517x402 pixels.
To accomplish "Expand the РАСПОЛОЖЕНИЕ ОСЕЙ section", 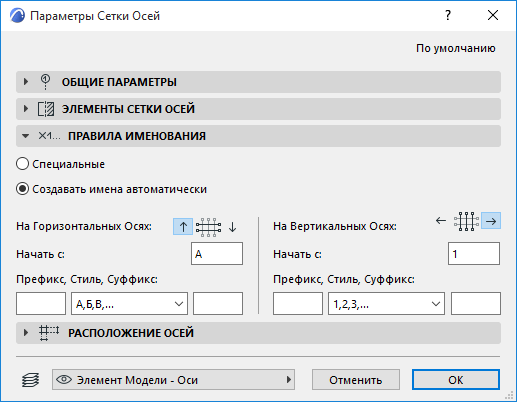I will [x=258, y=333].
